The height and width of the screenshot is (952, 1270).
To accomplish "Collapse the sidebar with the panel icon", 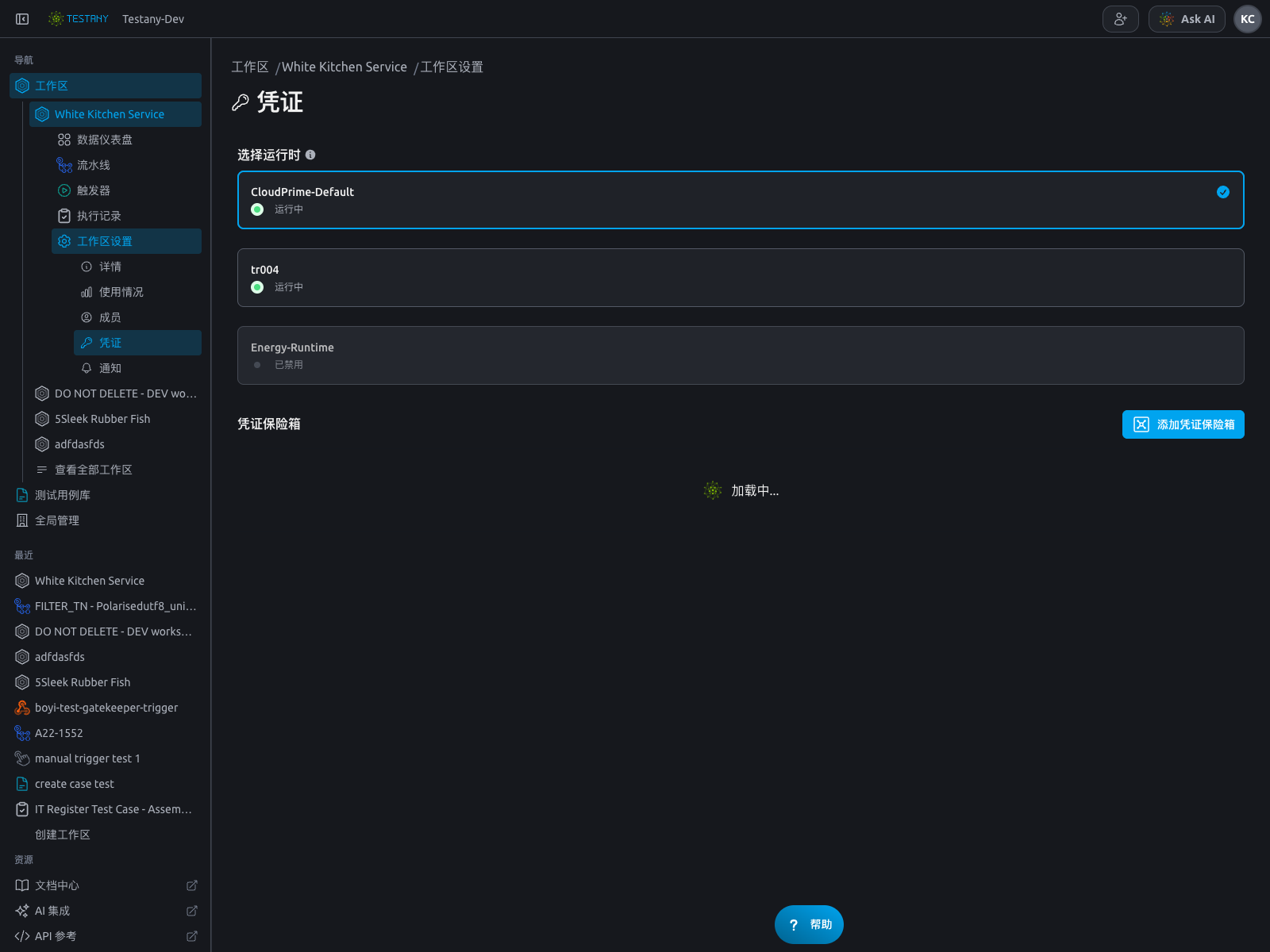I will 22,19.
